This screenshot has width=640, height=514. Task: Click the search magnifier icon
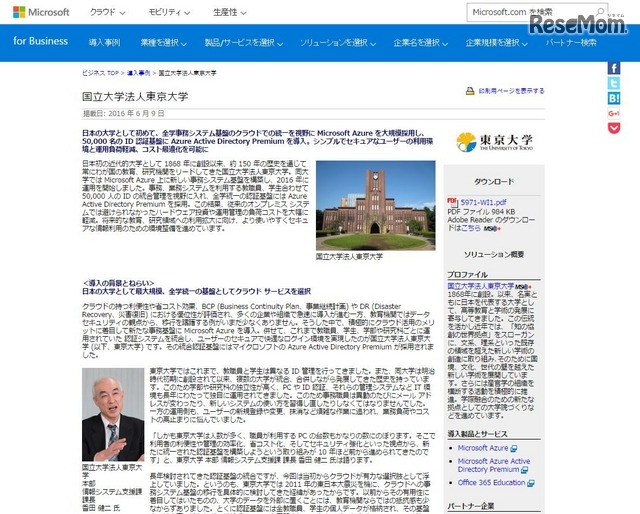coord(600,12)
